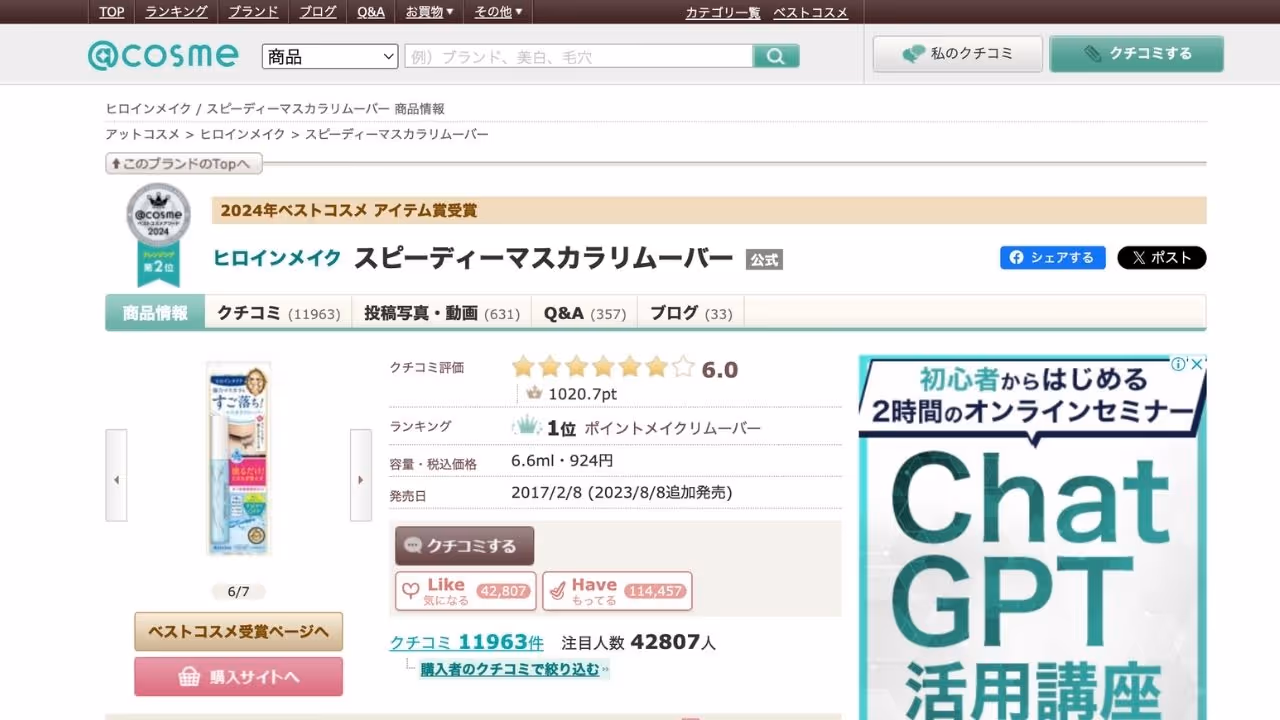Post the product to X
Viewport: 1280px width, 720px height.
tap(1161, 257)
